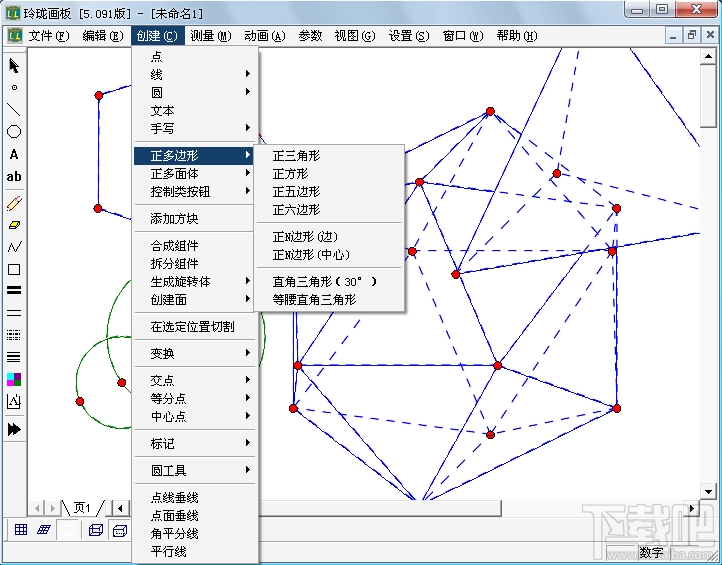This screenshot has height=565, width=722.
Task: Select the point tool in the left toolbar
Action: point(14,87)
